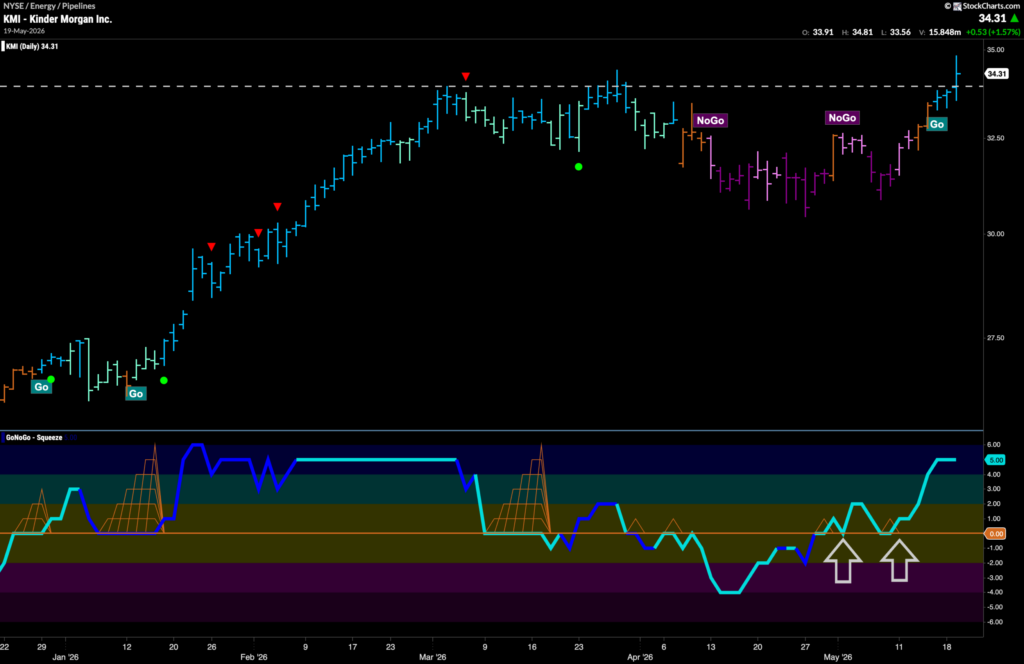Click the Apr '26 date axis label
The height and width of the screenshot is (664, 1024).
tap(640, 657)
